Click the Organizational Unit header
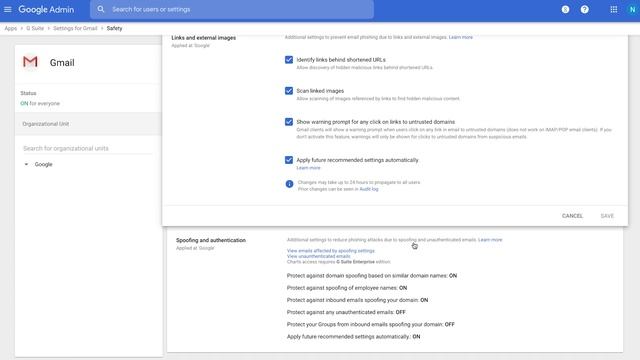 [x=88, y=124]
